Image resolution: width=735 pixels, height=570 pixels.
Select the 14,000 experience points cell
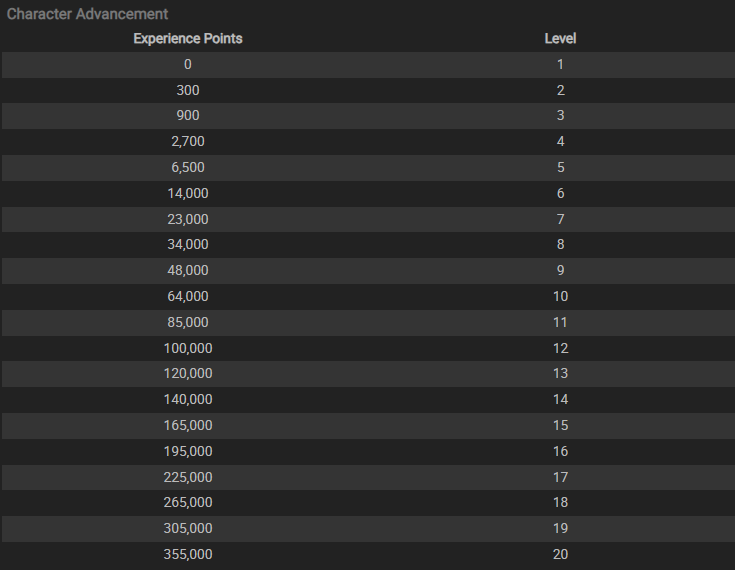(x=188, y=193)
